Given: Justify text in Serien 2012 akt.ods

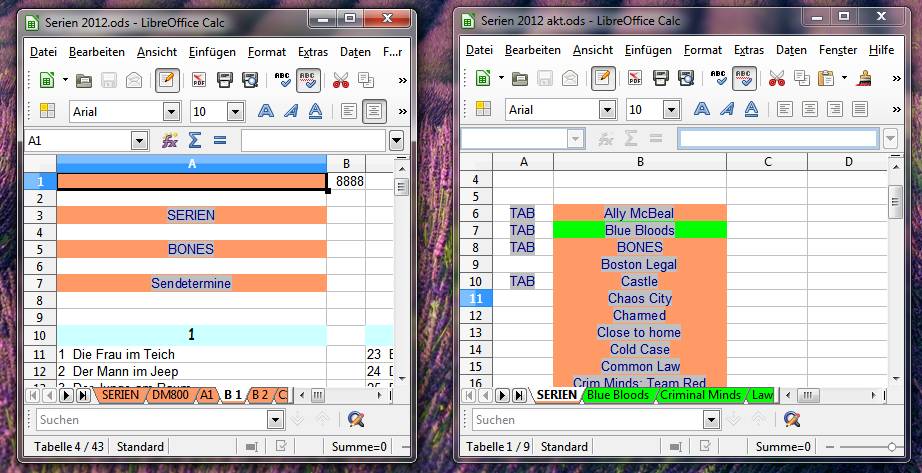Looking at the screenshot, I should (860, 108).
